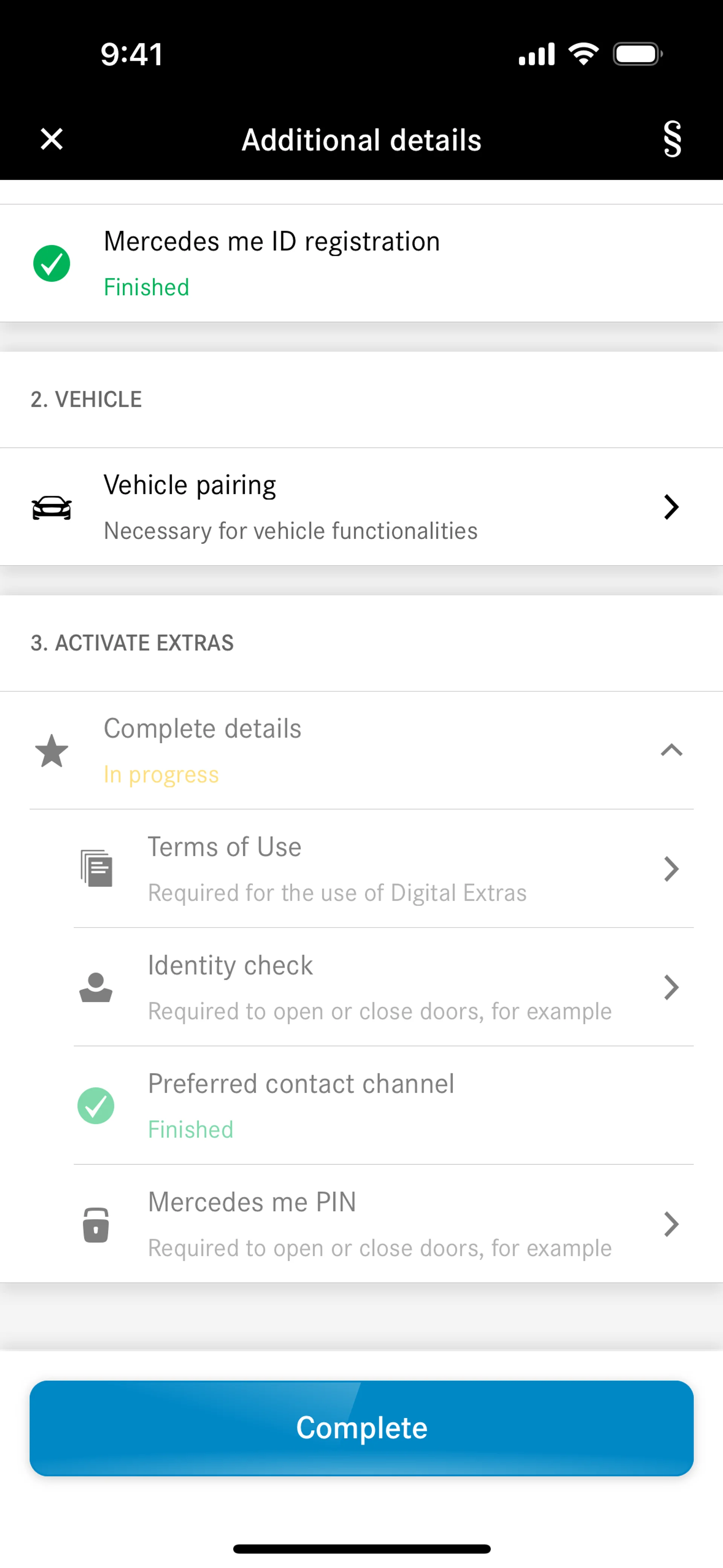This screenshot has height=1568, width=723.
Task: Tap the Terms of Use document icon
Action: (96, 869)
